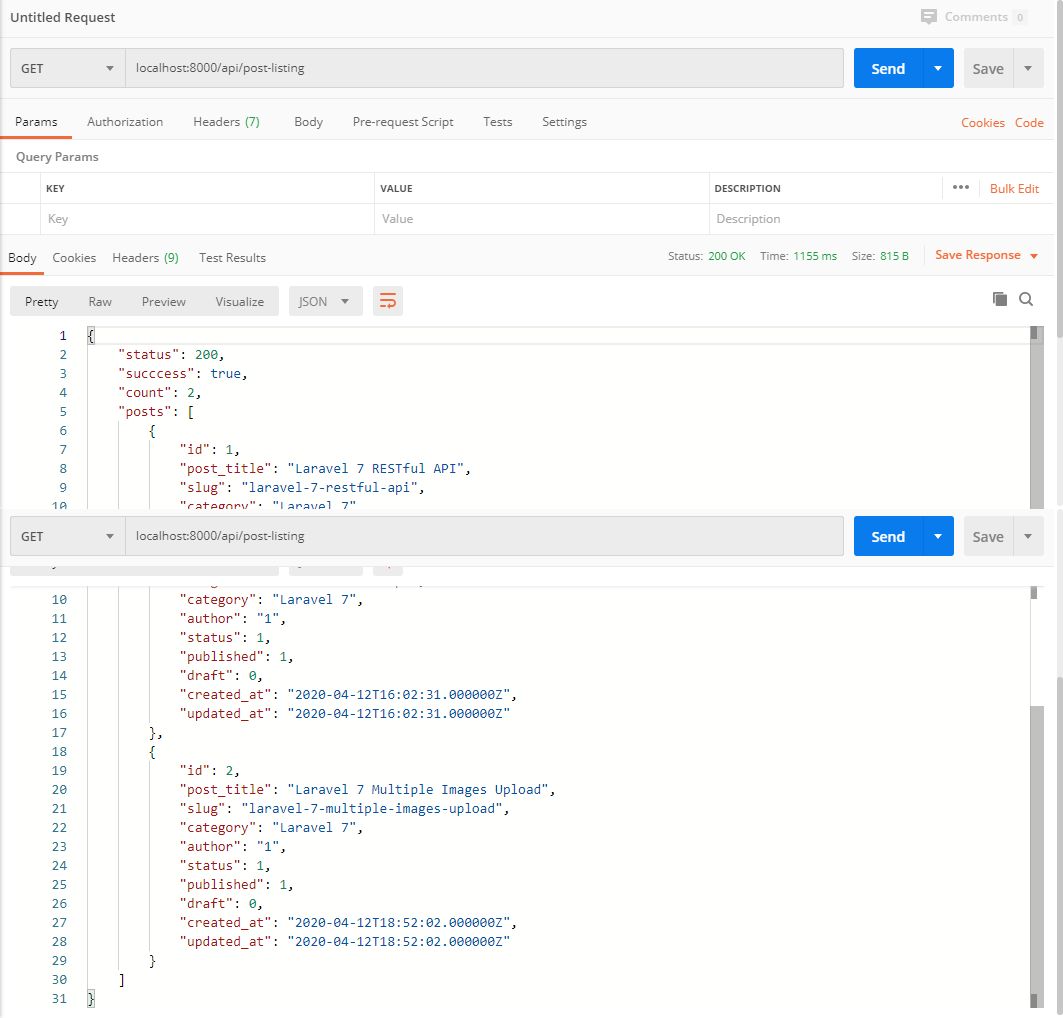Click the KEY column header
Screen dimensions: 1063x1018
pos(56,188)
